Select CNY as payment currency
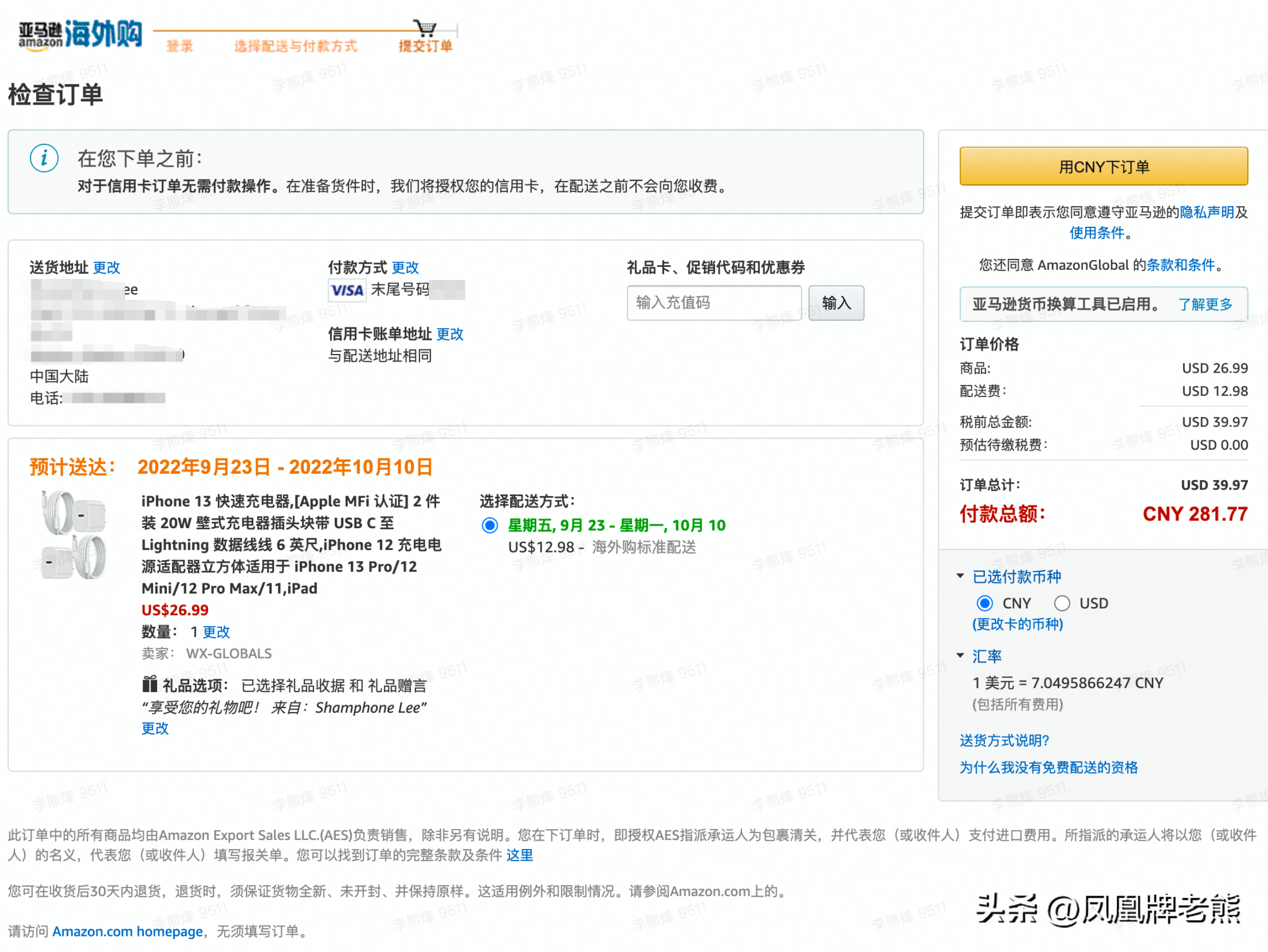The image size is (1268, 952). 985,603
